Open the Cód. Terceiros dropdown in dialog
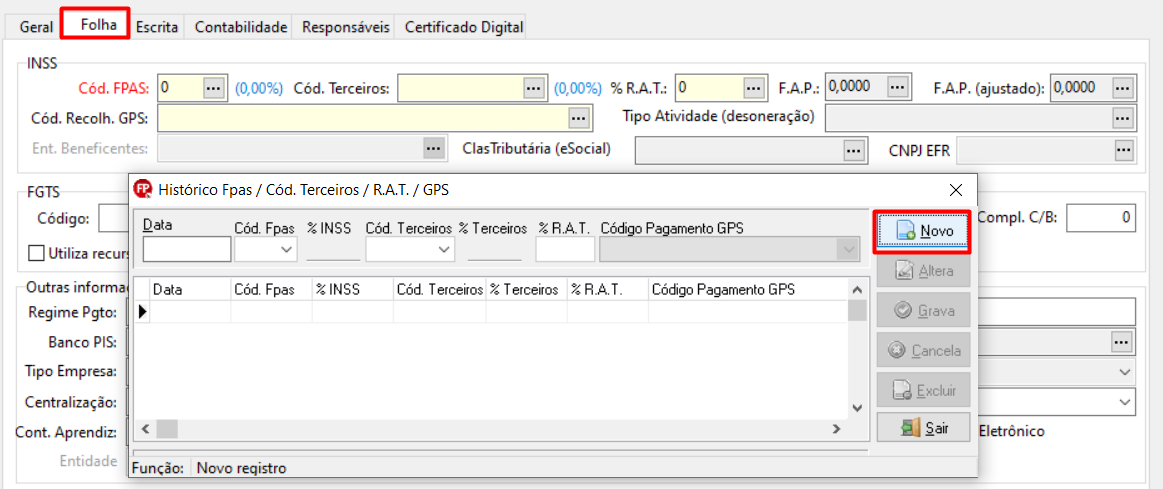This screenshot has width=1163, height=489. [x=444, y=250]
